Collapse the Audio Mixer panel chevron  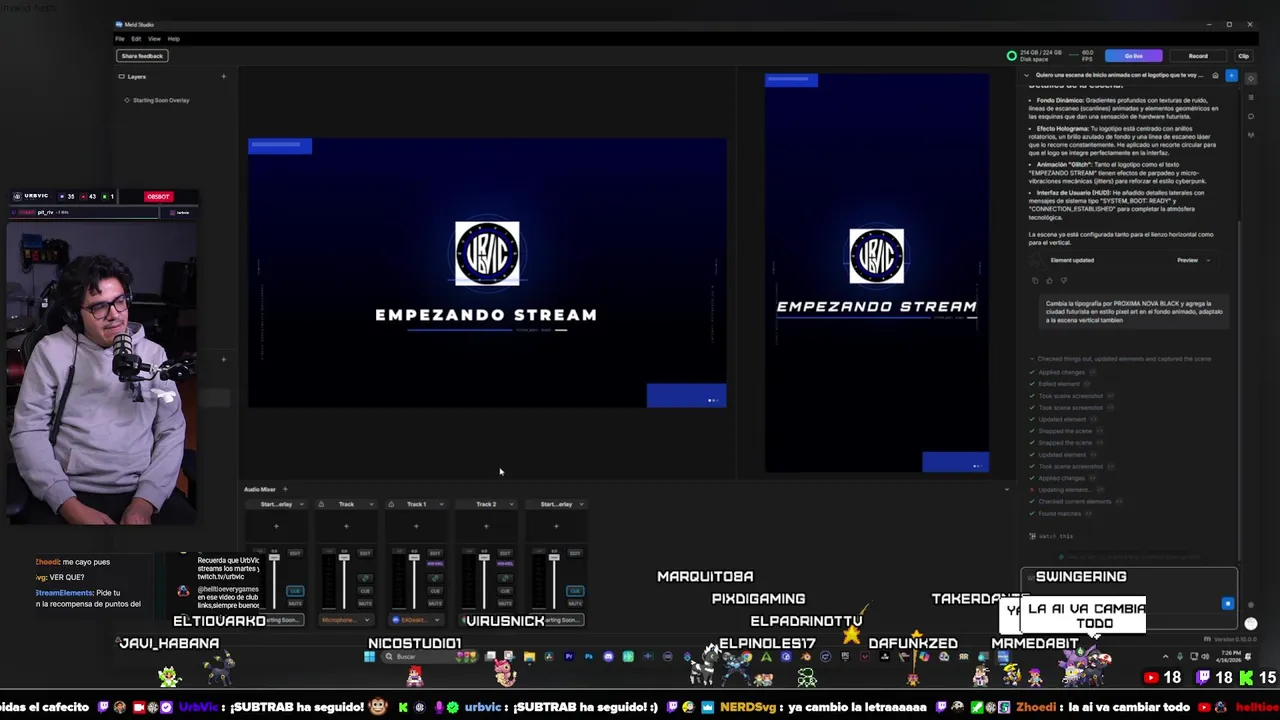click(x=1007, y=489)
